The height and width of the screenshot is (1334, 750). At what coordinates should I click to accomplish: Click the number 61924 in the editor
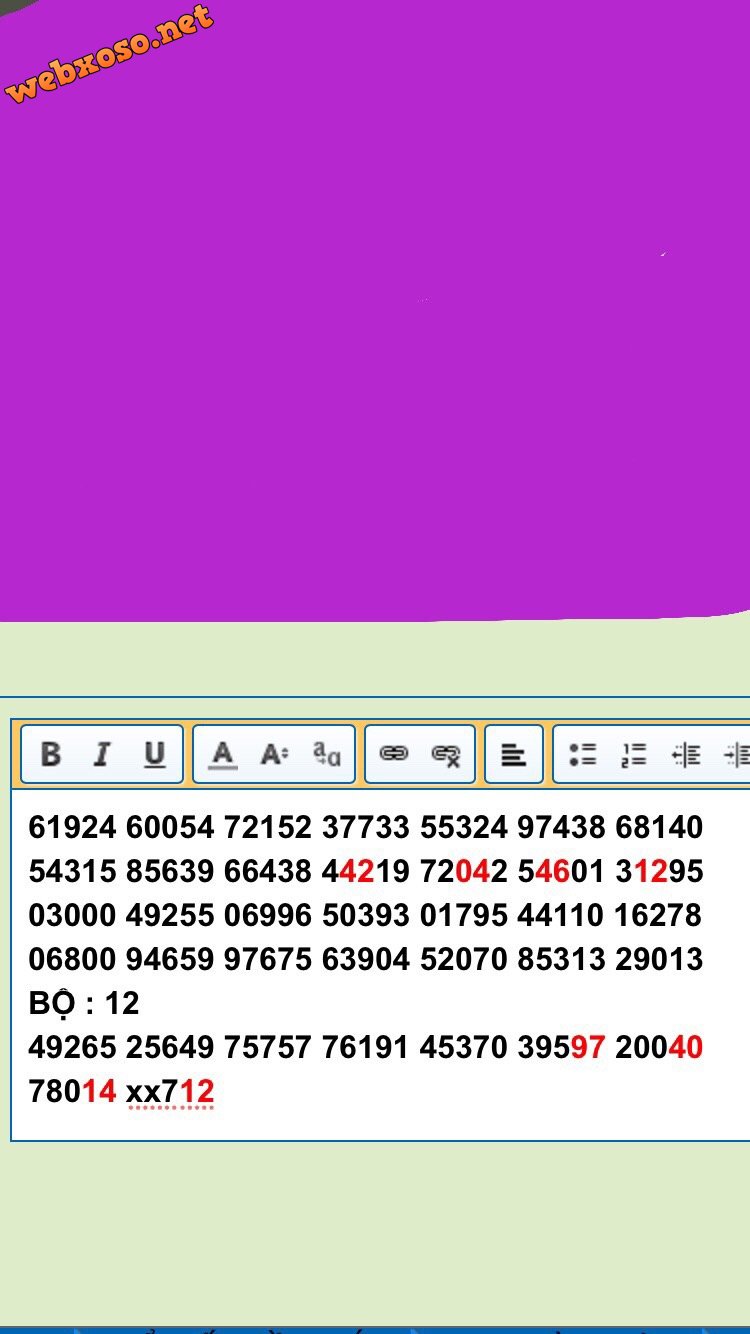point(72,827)
